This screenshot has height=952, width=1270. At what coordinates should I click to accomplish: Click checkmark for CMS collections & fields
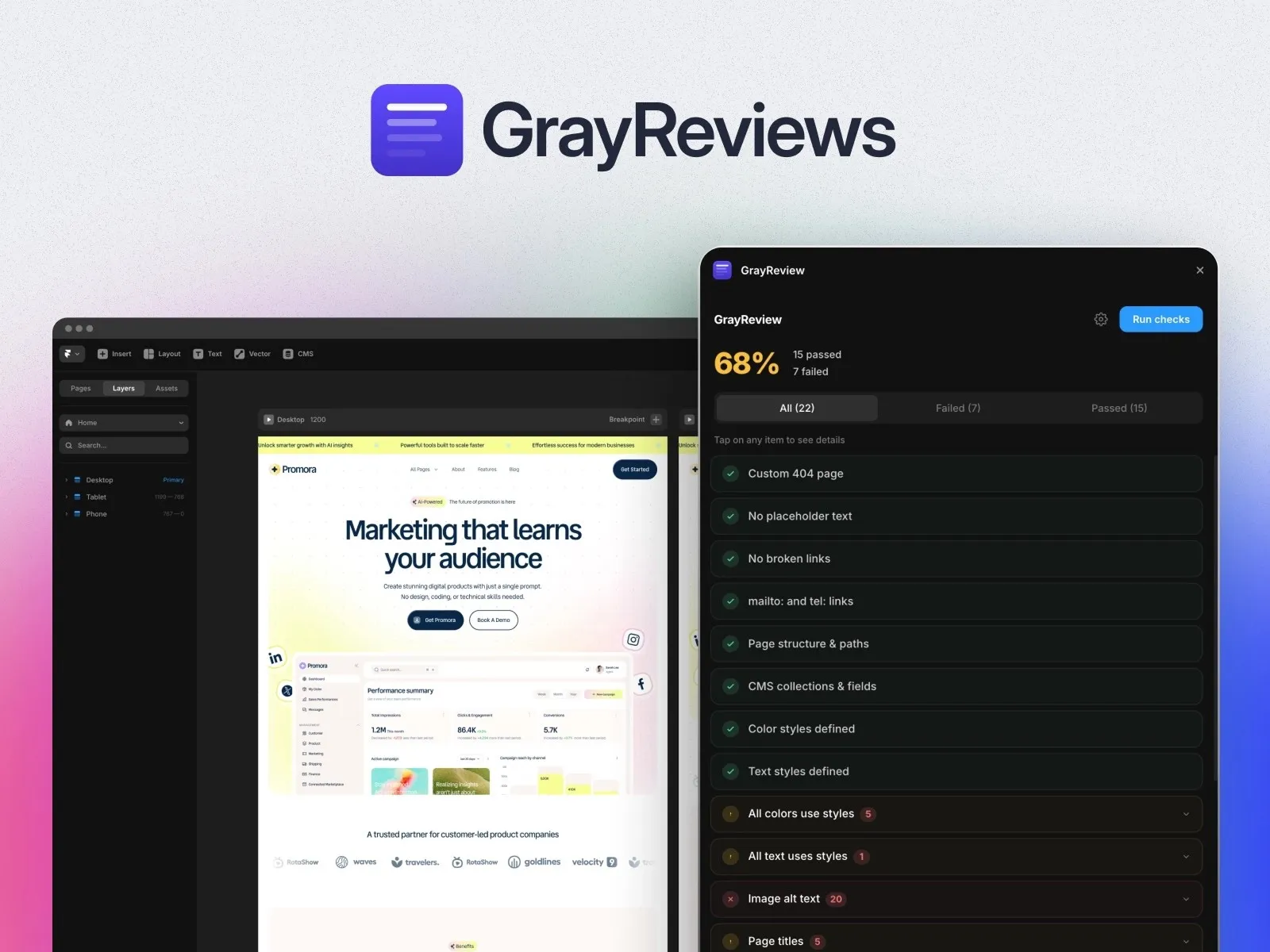click(x=731, y=686)
